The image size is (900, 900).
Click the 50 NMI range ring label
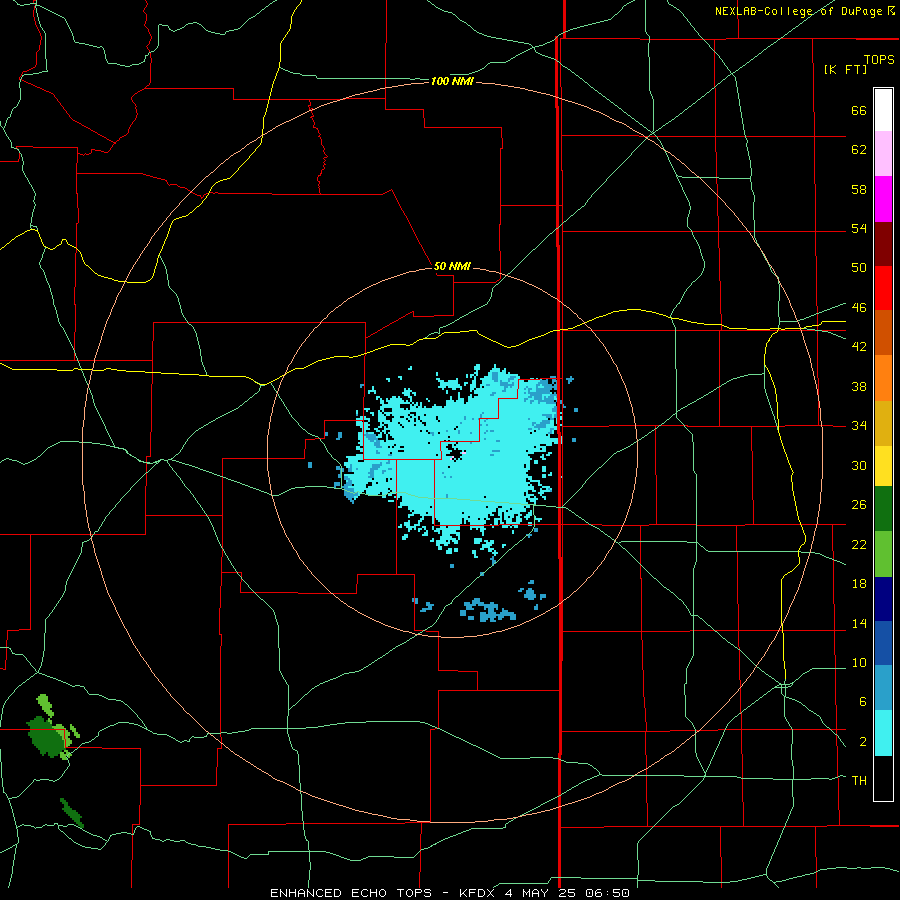[452, 266]
